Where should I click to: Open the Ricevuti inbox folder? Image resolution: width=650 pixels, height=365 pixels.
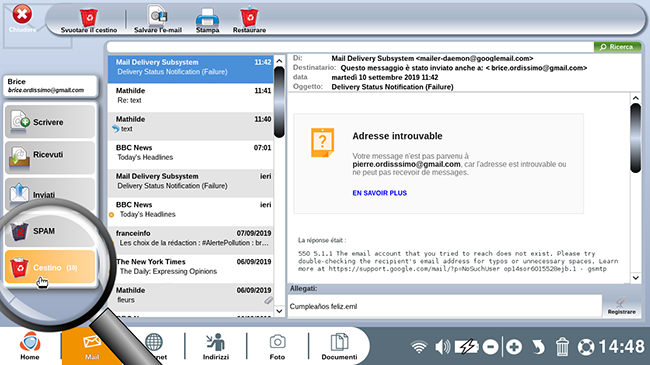[x=50, y=157]
